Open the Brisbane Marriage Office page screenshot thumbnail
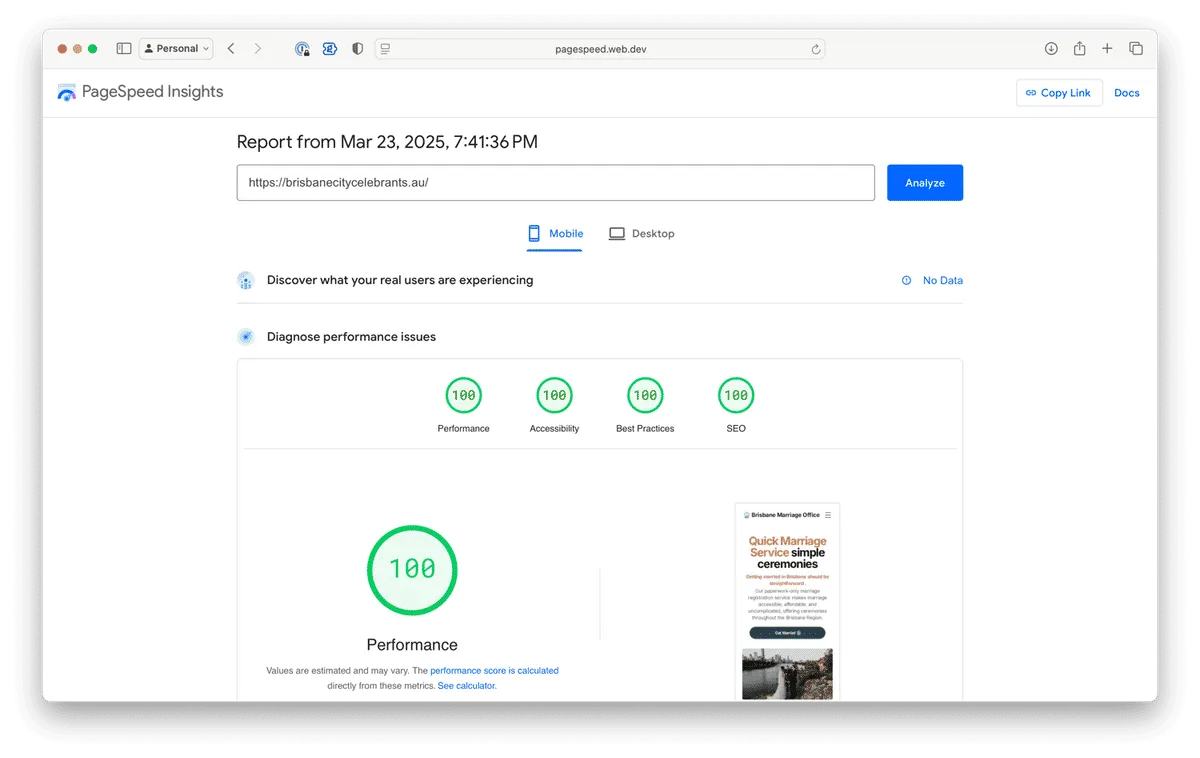 click(x=787, y=602)
